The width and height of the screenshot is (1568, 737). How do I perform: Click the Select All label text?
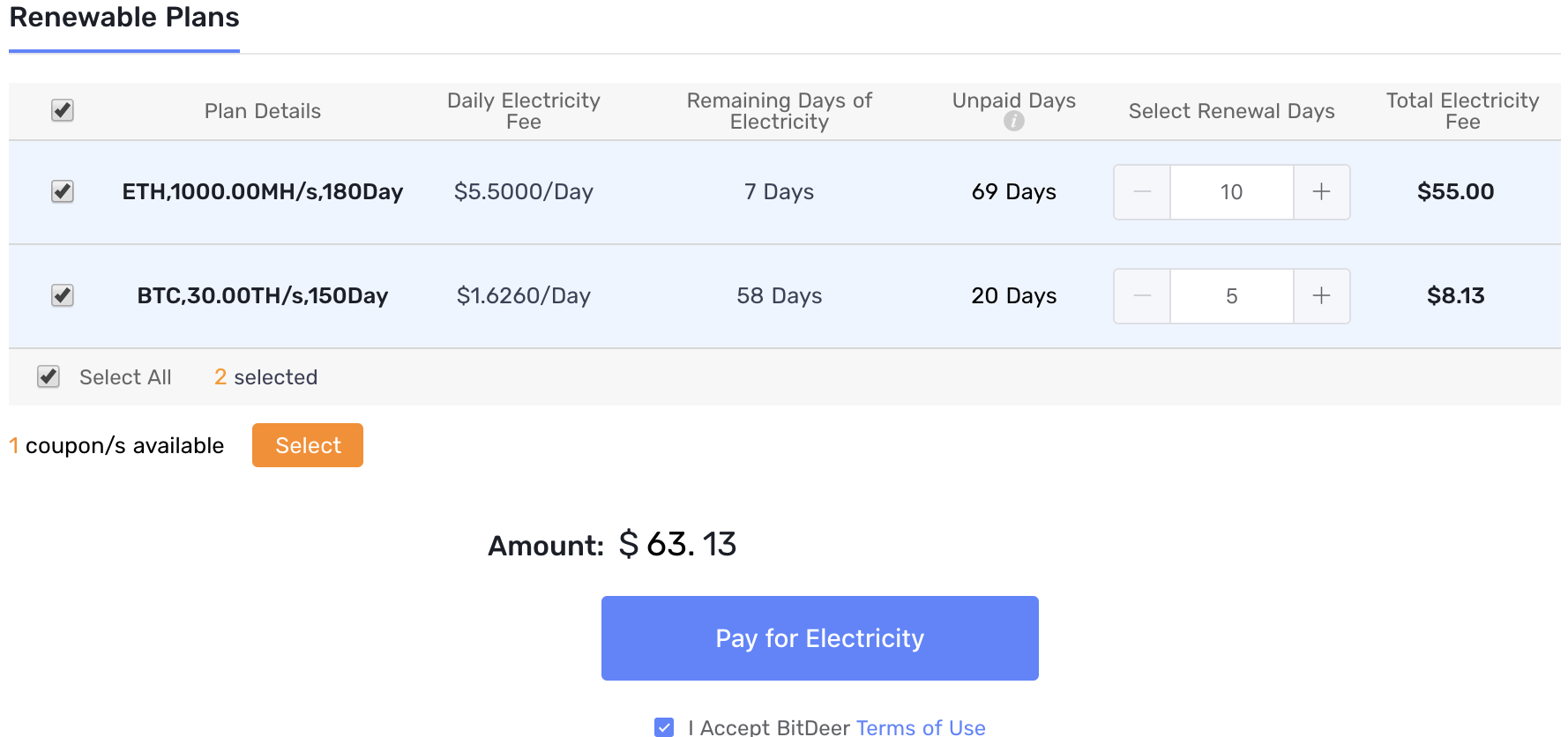[125, 377]
